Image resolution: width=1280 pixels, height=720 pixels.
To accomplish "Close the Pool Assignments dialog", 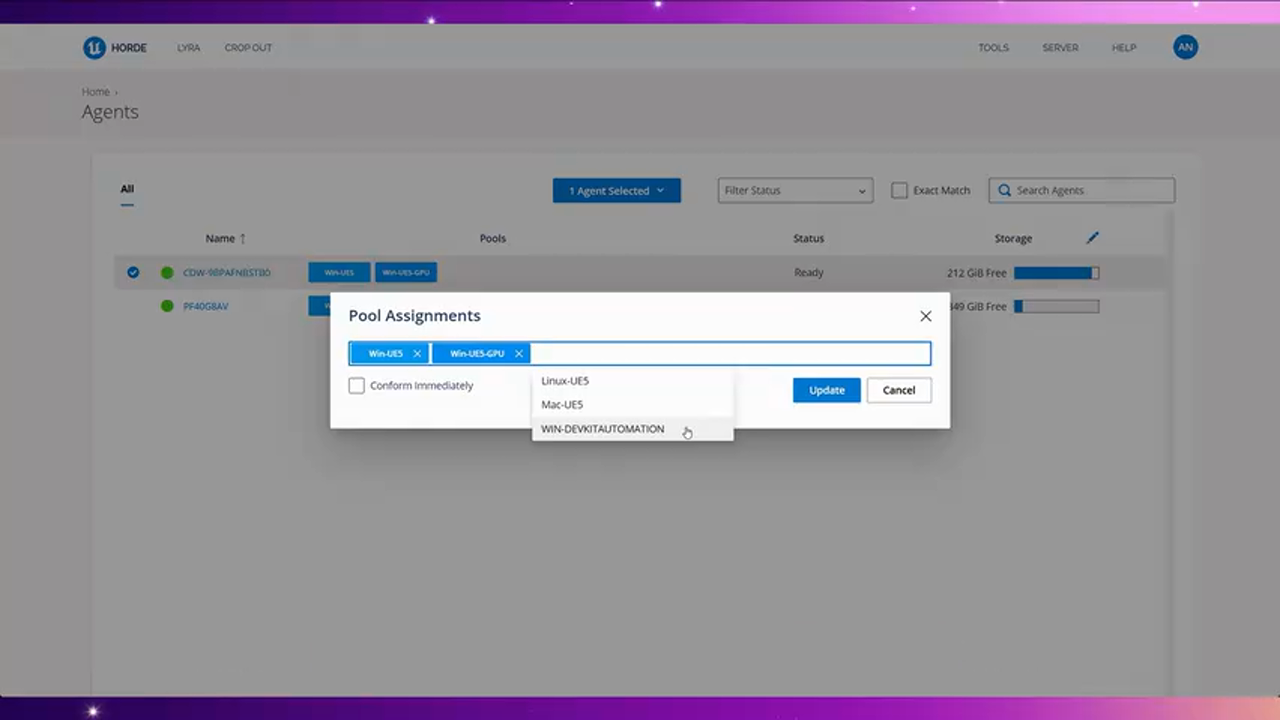I will [925, 316].
